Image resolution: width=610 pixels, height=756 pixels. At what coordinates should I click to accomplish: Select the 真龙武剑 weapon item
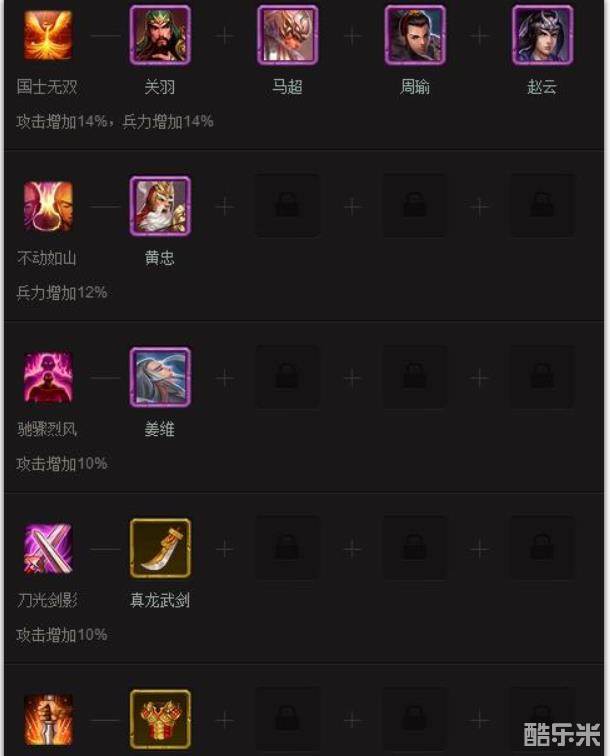(x=160, y=548)
